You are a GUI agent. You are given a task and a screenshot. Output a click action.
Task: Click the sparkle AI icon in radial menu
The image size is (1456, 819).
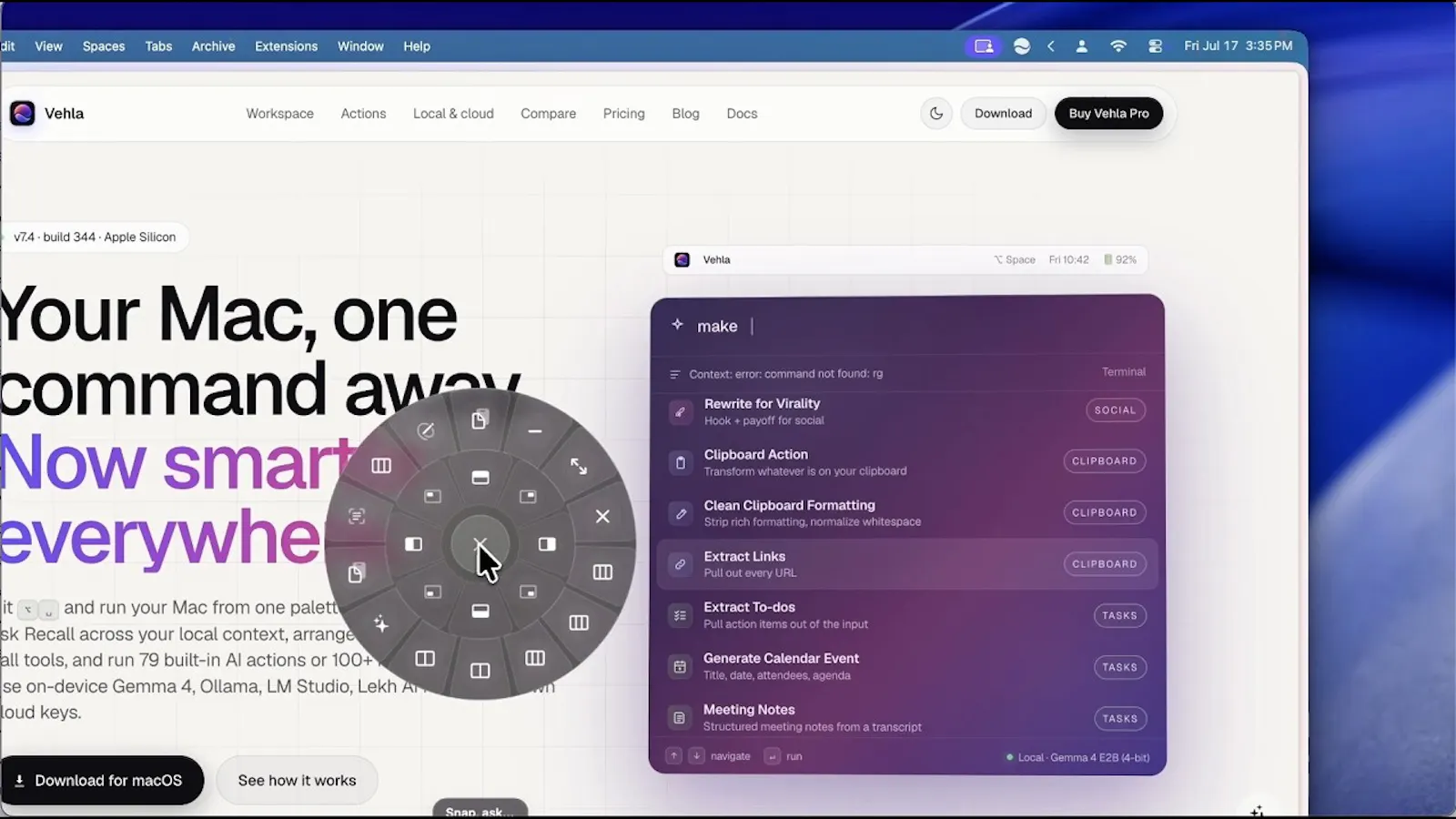click(x=381, y=623)
